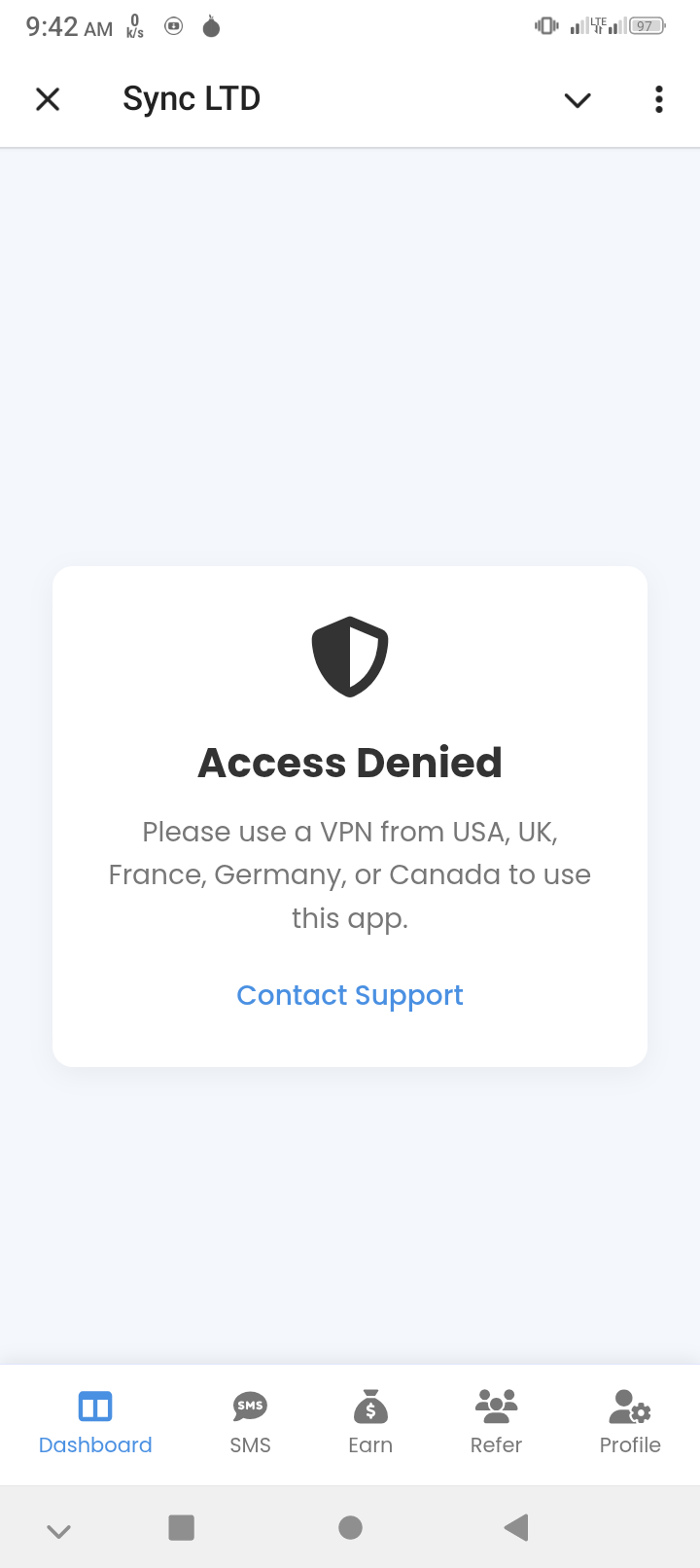Tap the Android recent apps square button
The image size is (700, 1568).
[182, 1527]
